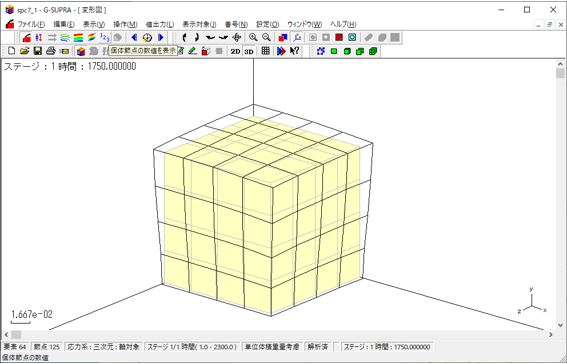Advance to next step with blue right arrow

coord(161,38)
